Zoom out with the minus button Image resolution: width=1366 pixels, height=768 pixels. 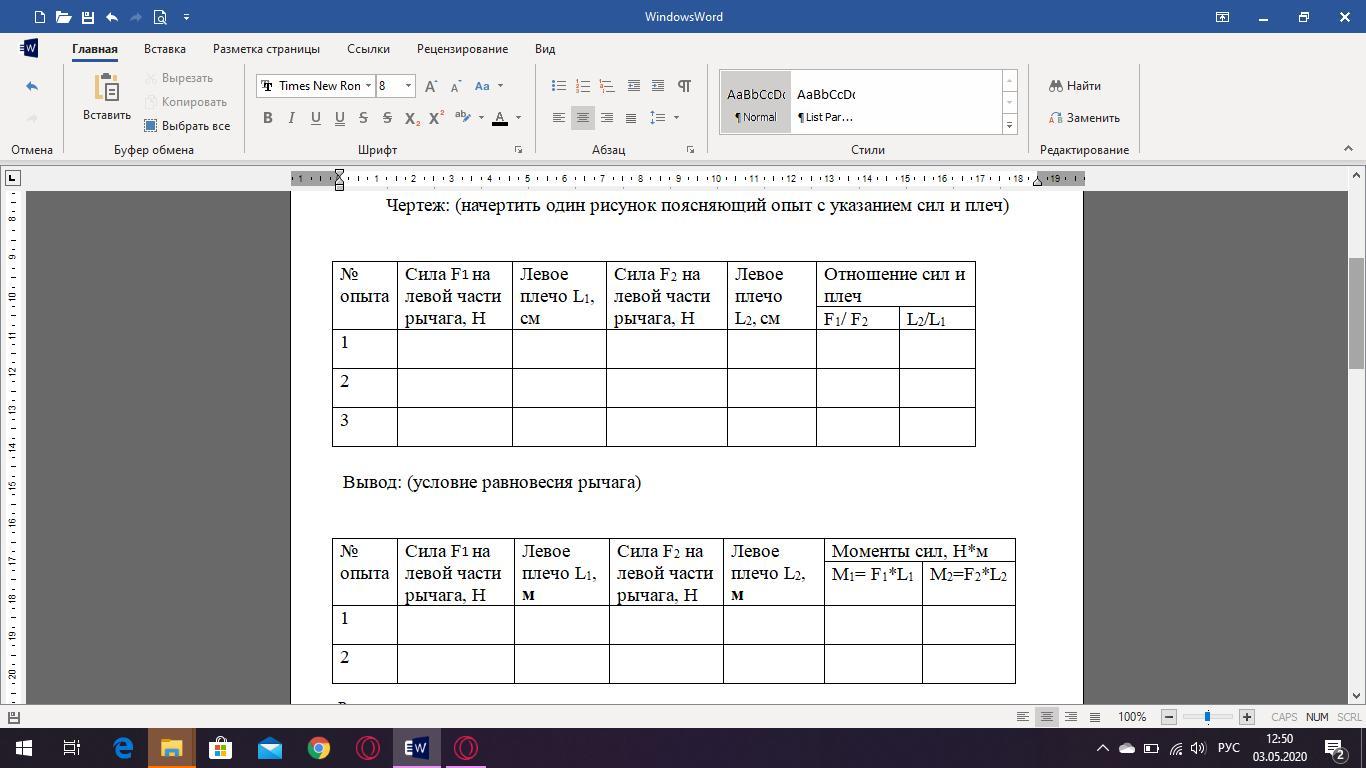point(1168,717)
